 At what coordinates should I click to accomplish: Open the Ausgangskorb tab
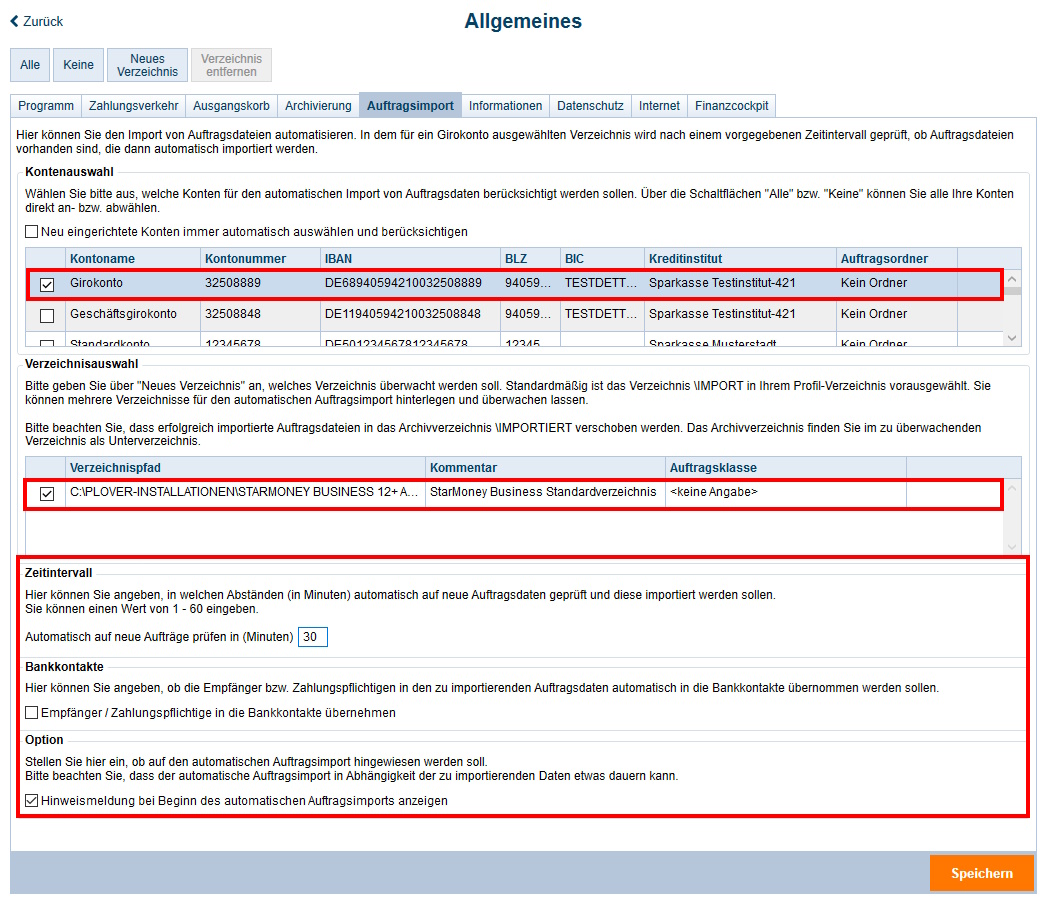tap(231, 106)
